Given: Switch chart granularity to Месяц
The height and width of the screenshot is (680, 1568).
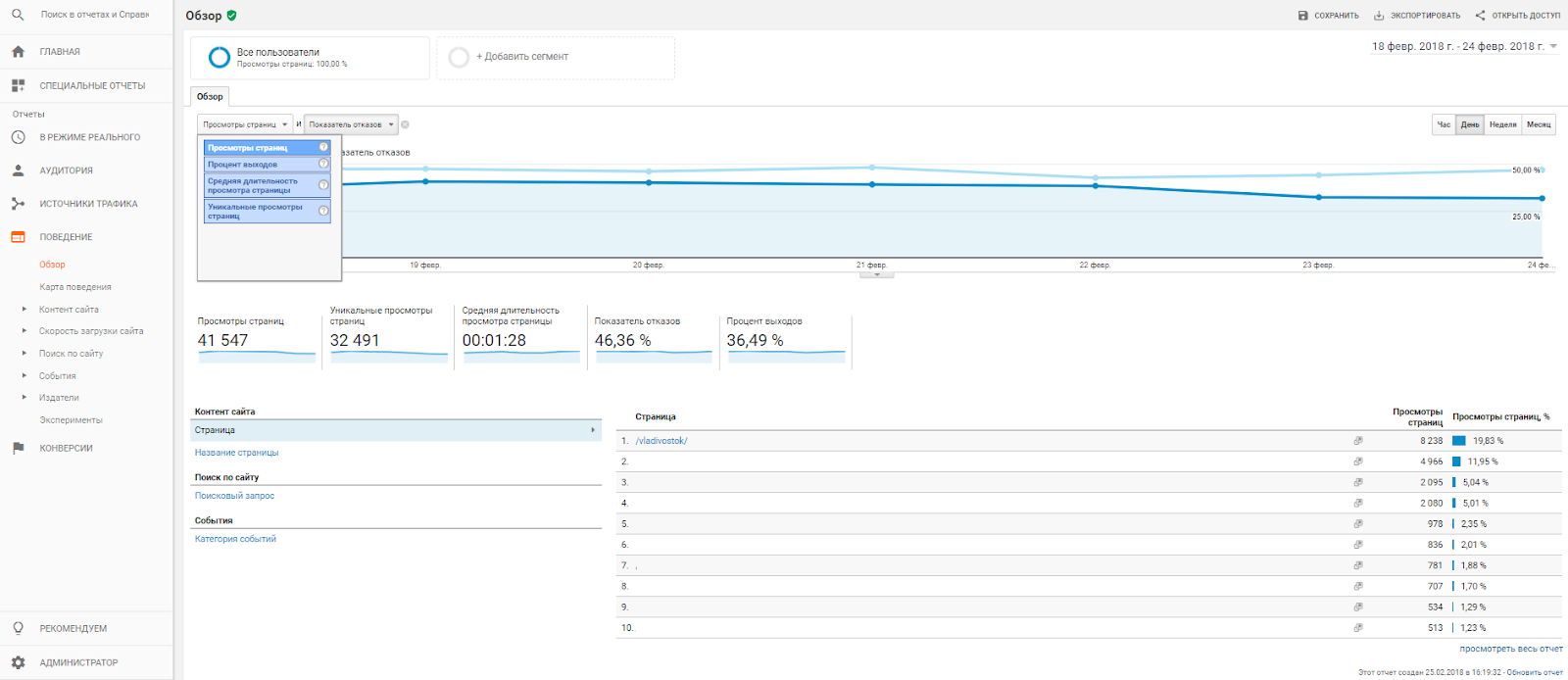Looking at the screenshot, I should (x=1539, y=124).
